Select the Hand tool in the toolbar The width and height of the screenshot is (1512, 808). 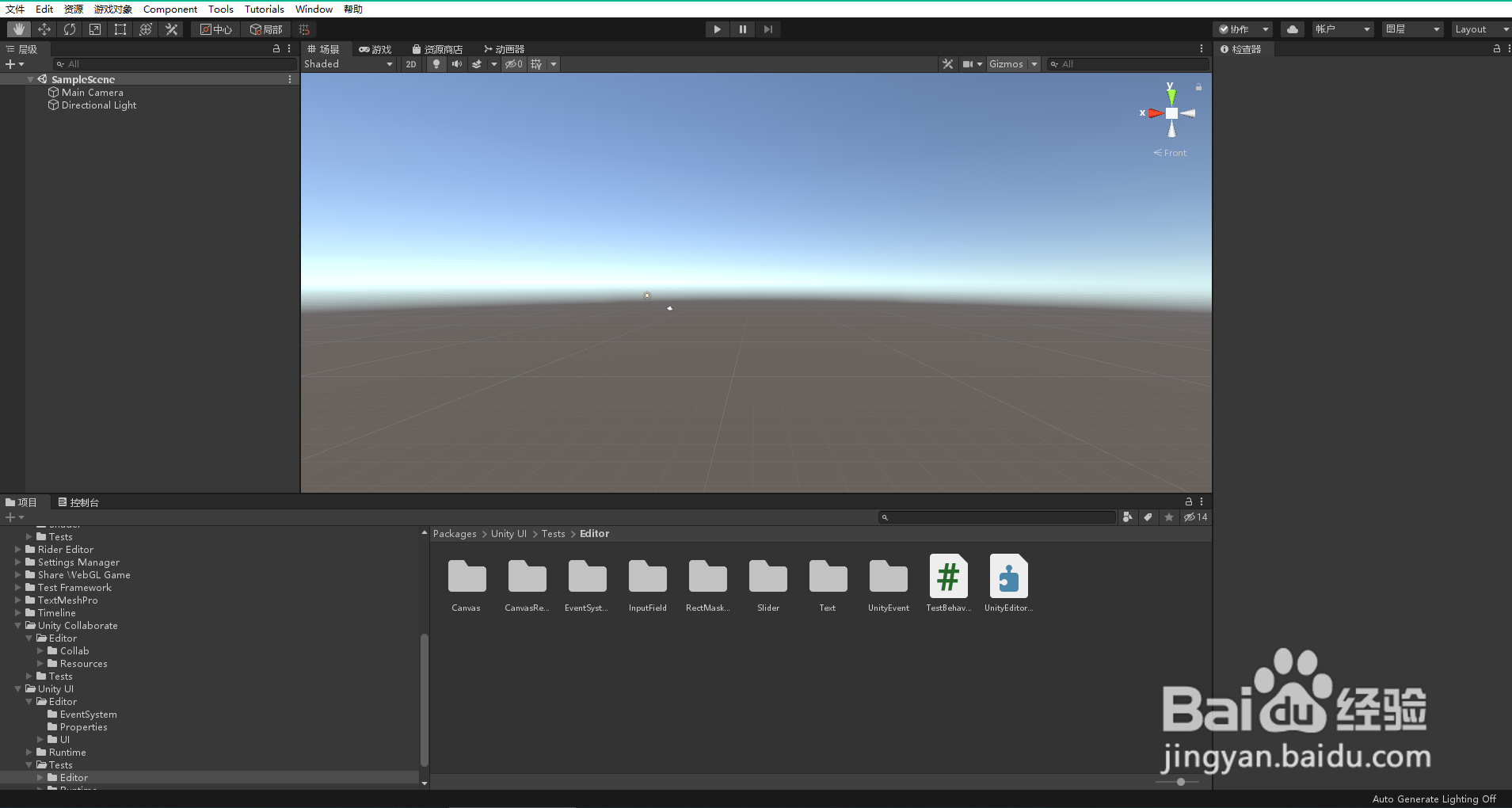(x=17, y=29)
